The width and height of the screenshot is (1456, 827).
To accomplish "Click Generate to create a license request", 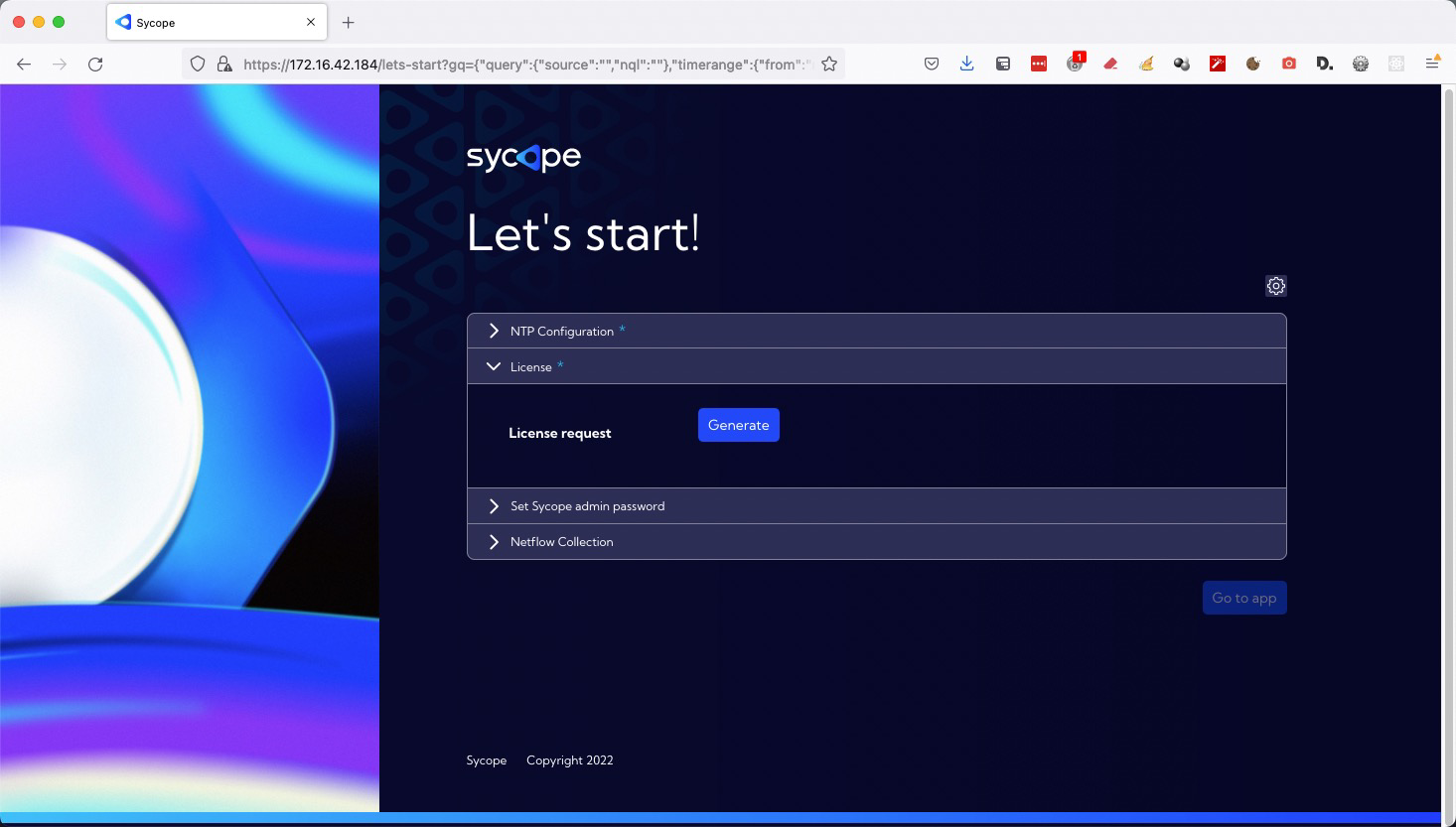I will (x=739, y=425).
